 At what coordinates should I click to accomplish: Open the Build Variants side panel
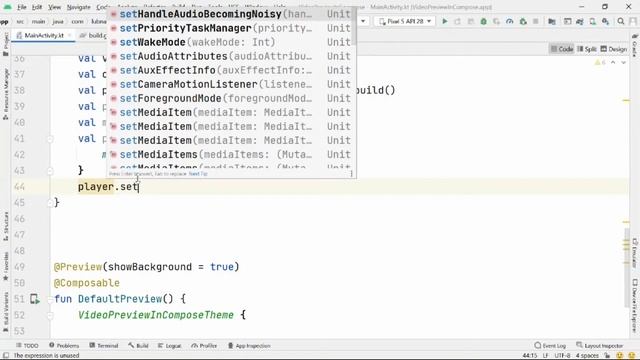5,312
